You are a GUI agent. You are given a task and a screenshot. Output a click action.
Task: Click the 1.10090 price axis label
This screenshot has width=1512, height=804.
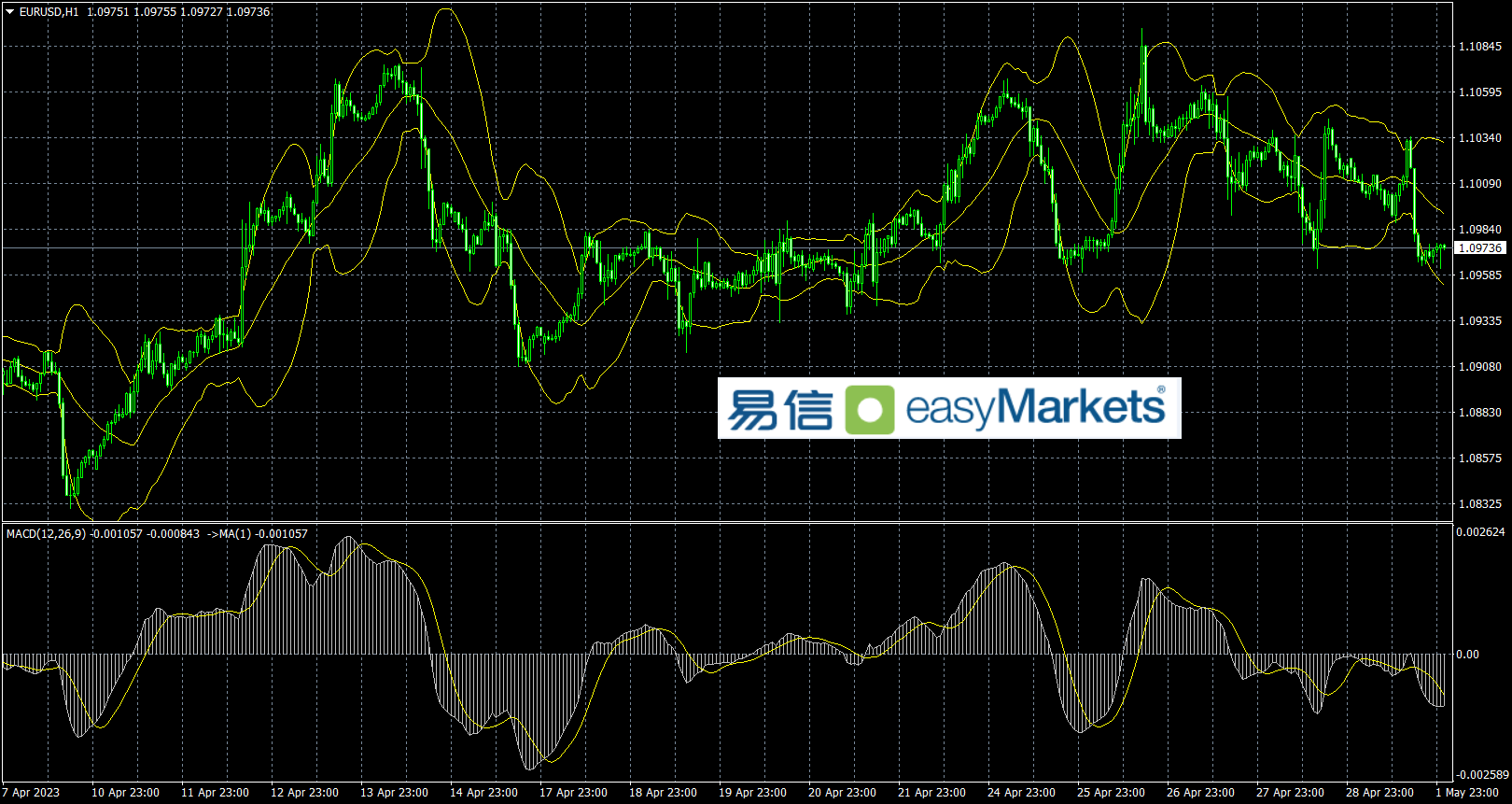coord(1480,184)
